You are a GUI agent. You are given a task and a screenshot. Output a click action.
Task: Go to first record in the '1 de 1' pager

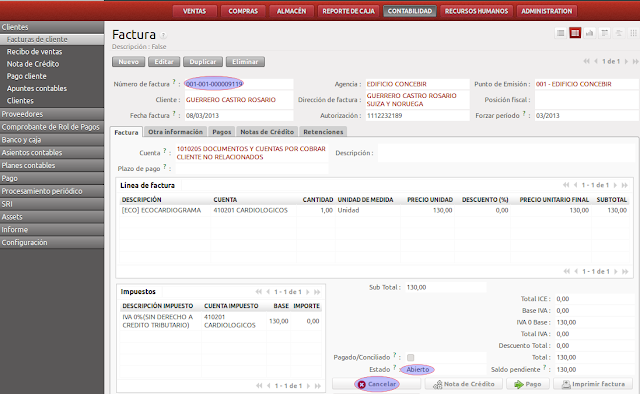[x=587, y=61]
